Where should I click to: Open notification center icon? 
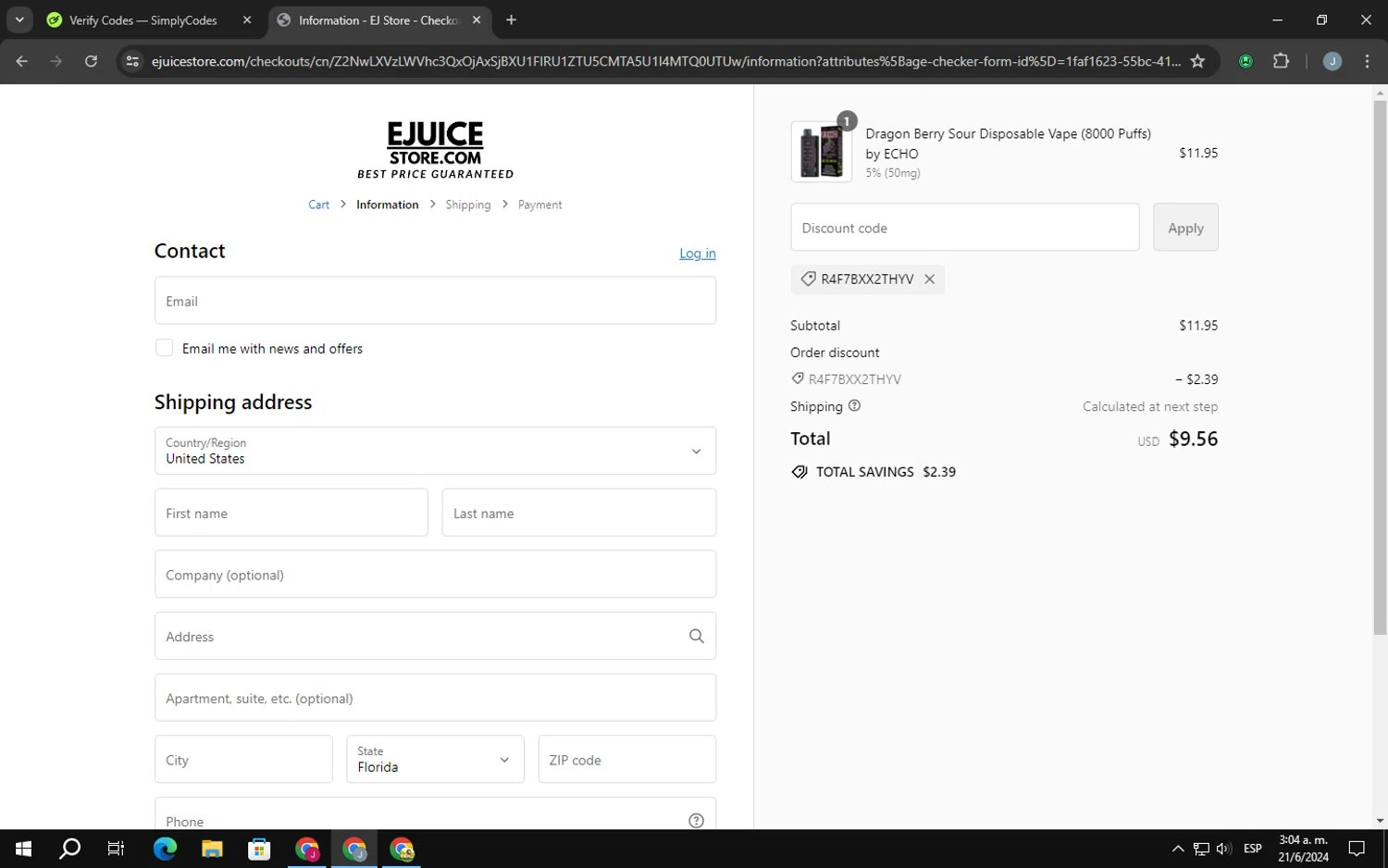point(1357,849)
